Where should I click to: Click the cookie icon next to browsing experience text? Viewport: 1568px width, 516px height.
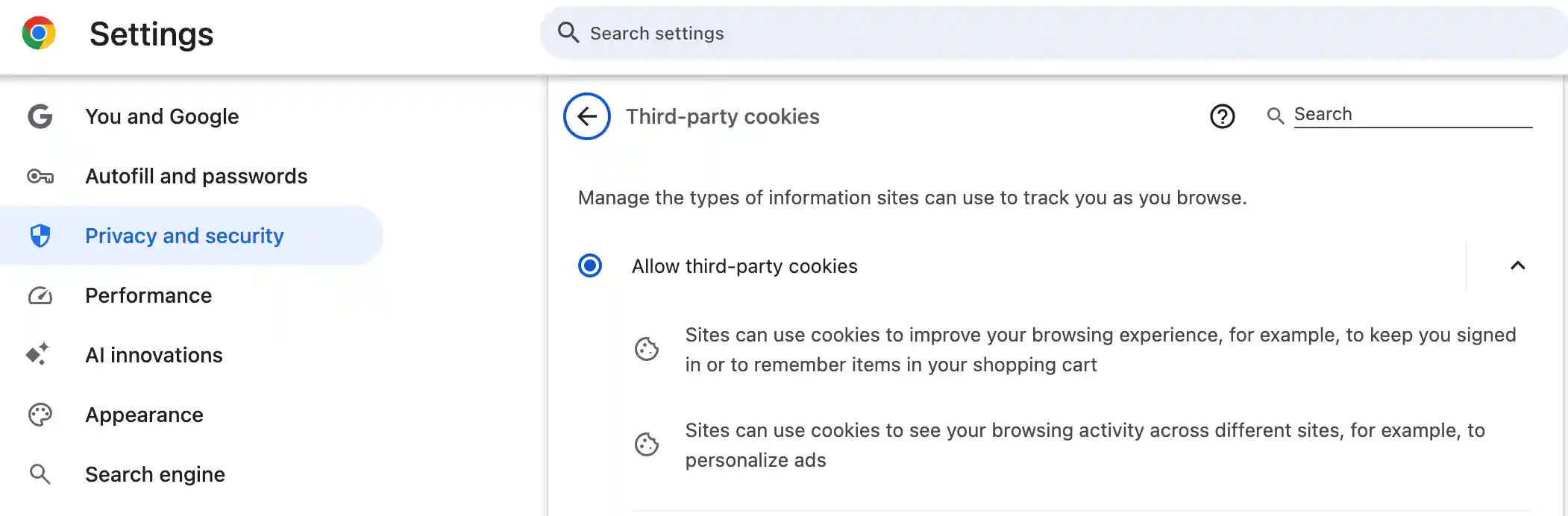tap(647, 349)
